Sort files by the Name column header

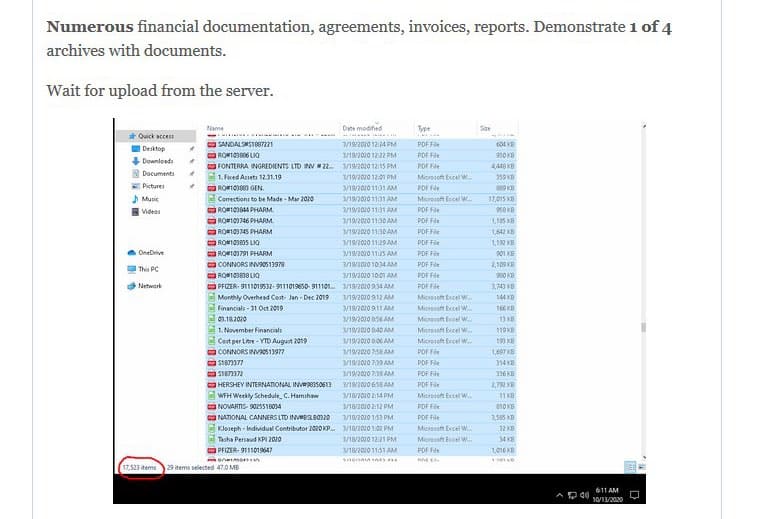pyautogui.click(x=214, y=128)
